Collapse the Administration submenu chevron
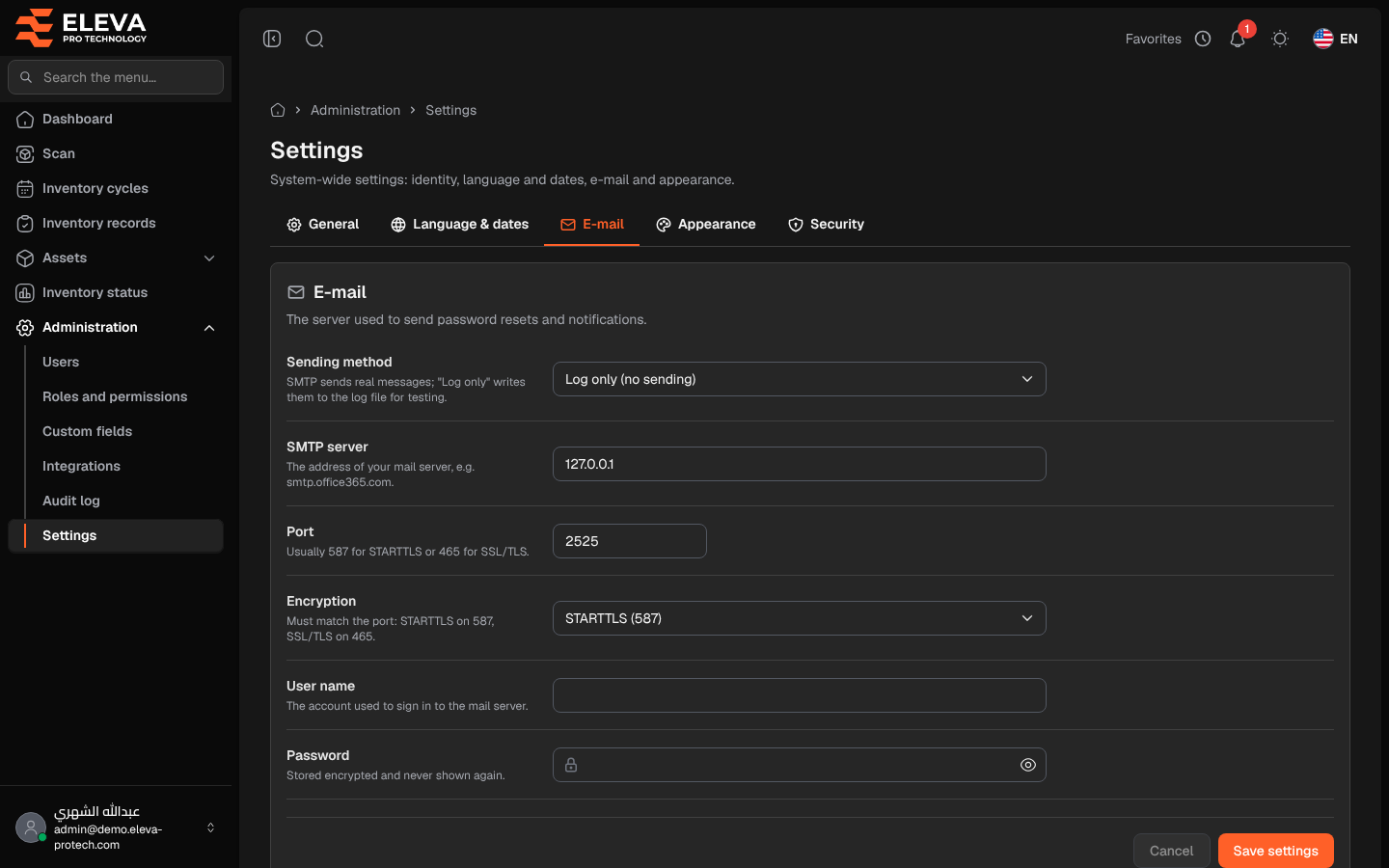Viewport: 1389px width, 868px height. click(209, 327)
